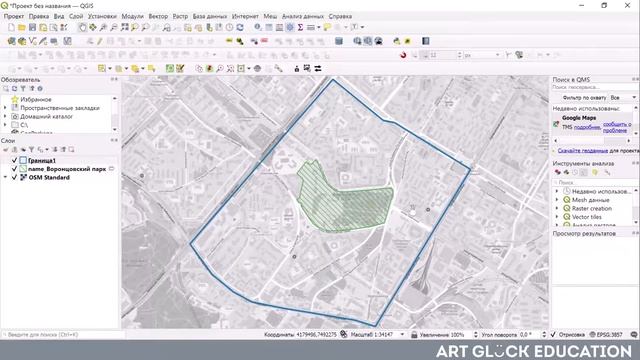640x360 pixels.
Task: Expand Vector tiles toolbox group
Action: (557, 217)
